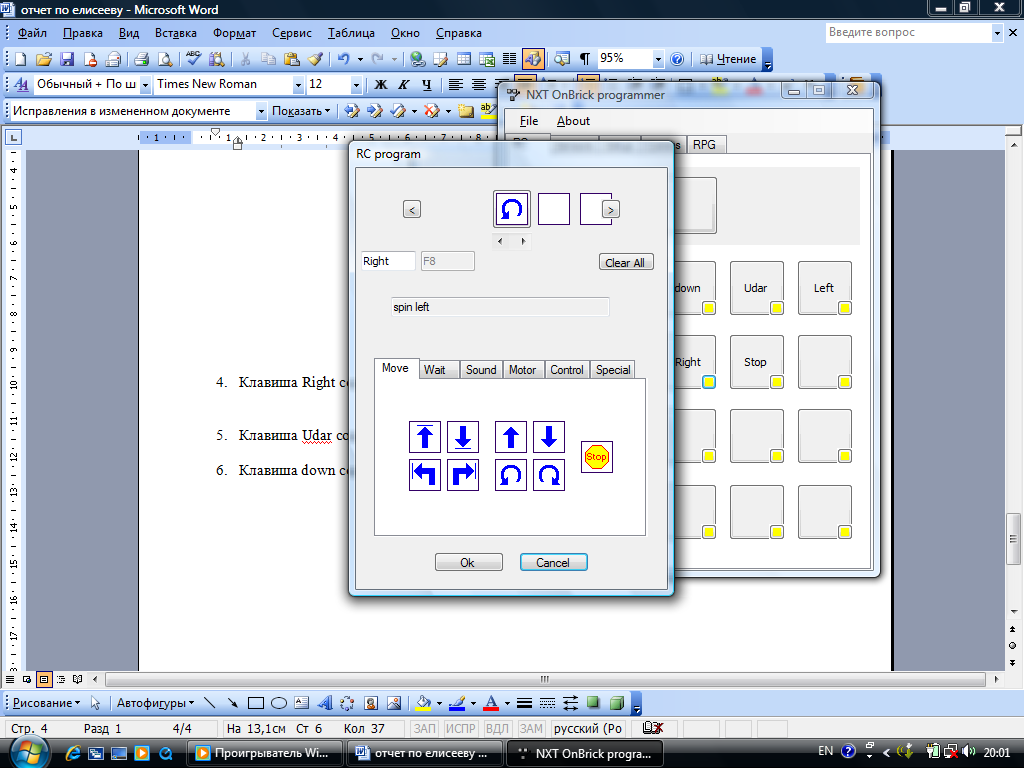Click the Ok button in RC program
This screenshot has width=1024, height=768.
click(x=468, y=562)
